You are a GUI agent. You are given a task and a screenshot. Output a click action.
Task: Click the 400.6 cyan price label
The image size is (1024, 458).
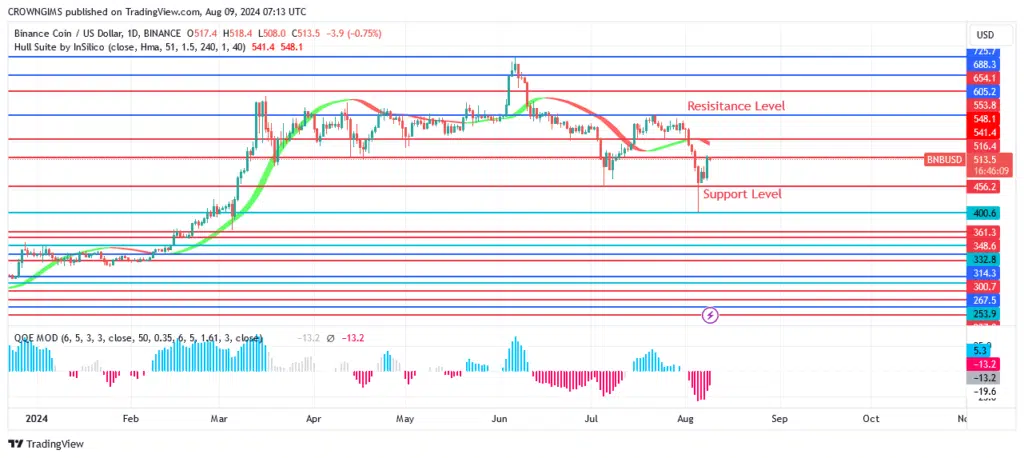click(x=984, y=213)
